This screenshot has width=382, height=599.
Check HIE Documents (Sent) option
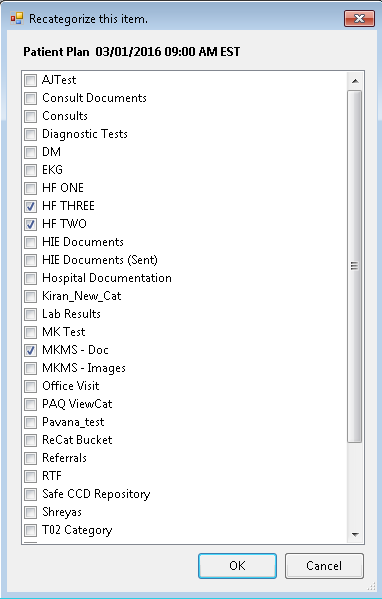pos(31,261)
